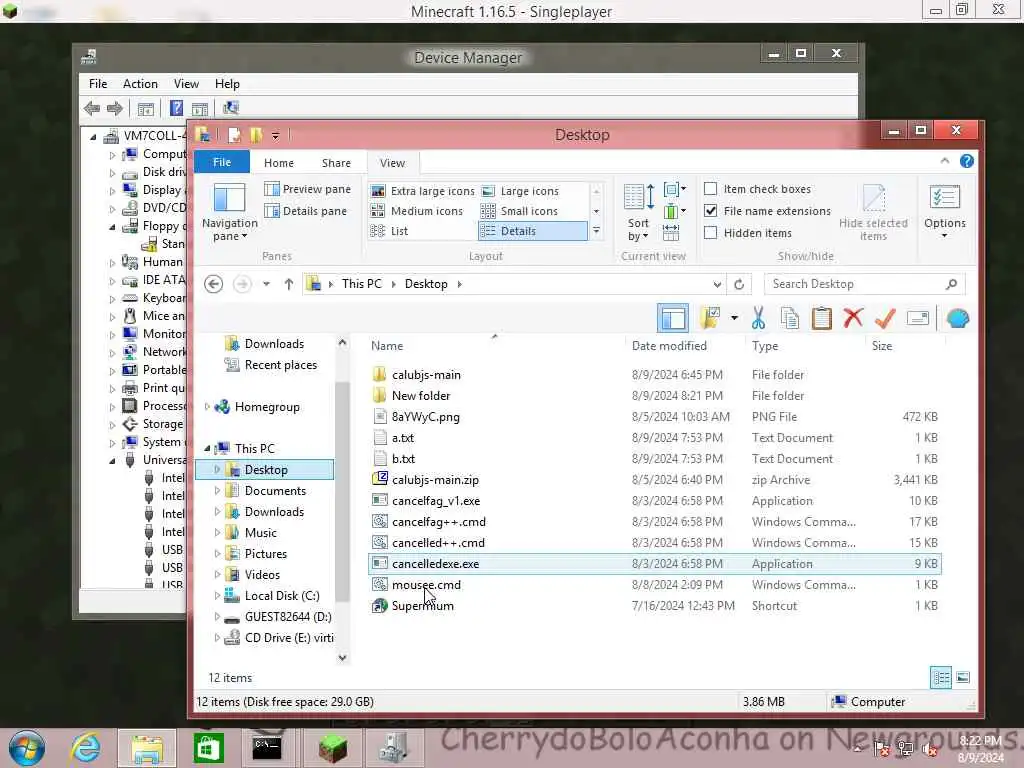Click the Copy icon in Explorer toolbar
Viewport: 1024px width, 768px height.
click(790, 319)
